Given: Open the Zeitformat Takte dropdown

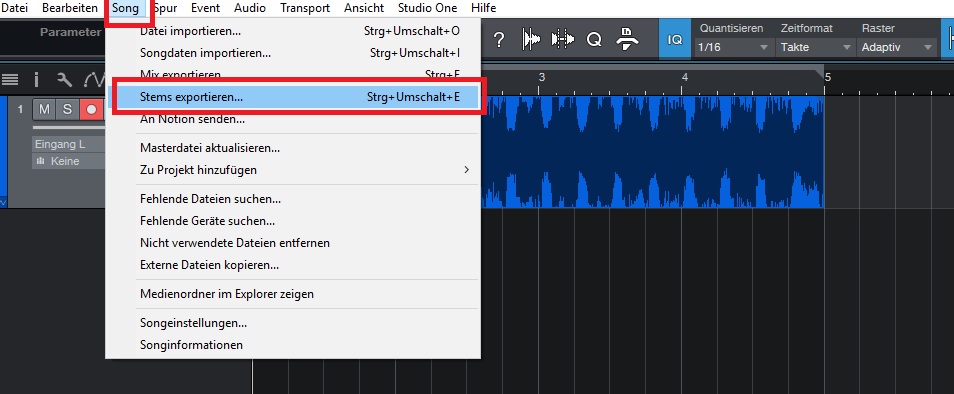Looking at the screenshot, I should 815,47.
